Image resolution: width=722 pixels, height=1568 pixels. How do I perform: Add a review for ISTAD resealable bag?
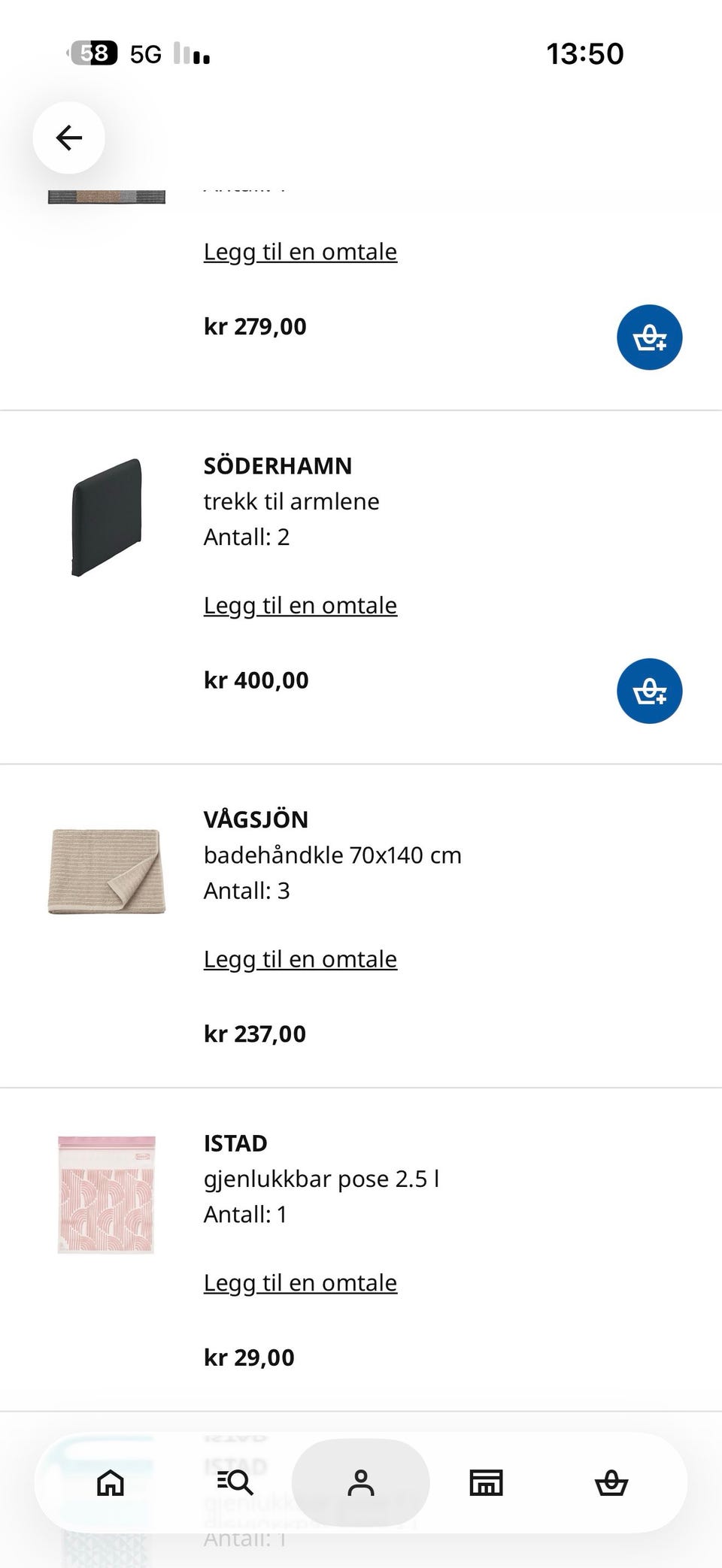[300, 1283]
